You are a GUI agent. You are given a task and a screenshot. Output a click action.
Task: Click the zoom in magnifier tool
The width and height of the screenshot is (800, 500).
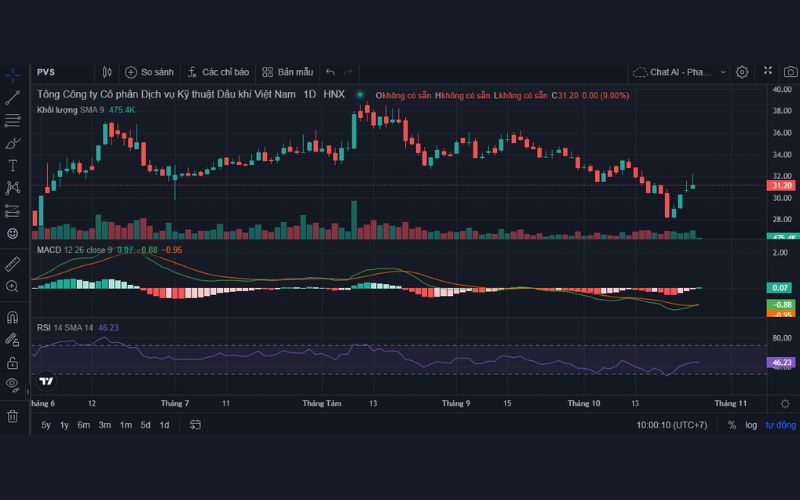(x=13, y=286)
